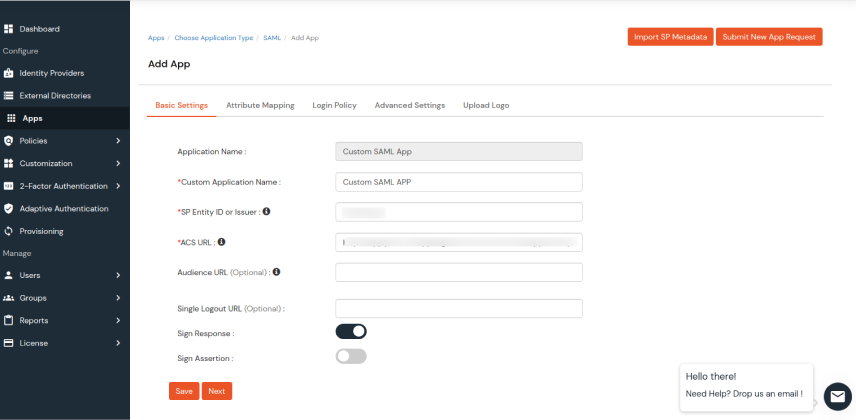Open the email chat bubble icon
Image resolution: width=856 pixels, height=420 pixels.
[837, 397]
